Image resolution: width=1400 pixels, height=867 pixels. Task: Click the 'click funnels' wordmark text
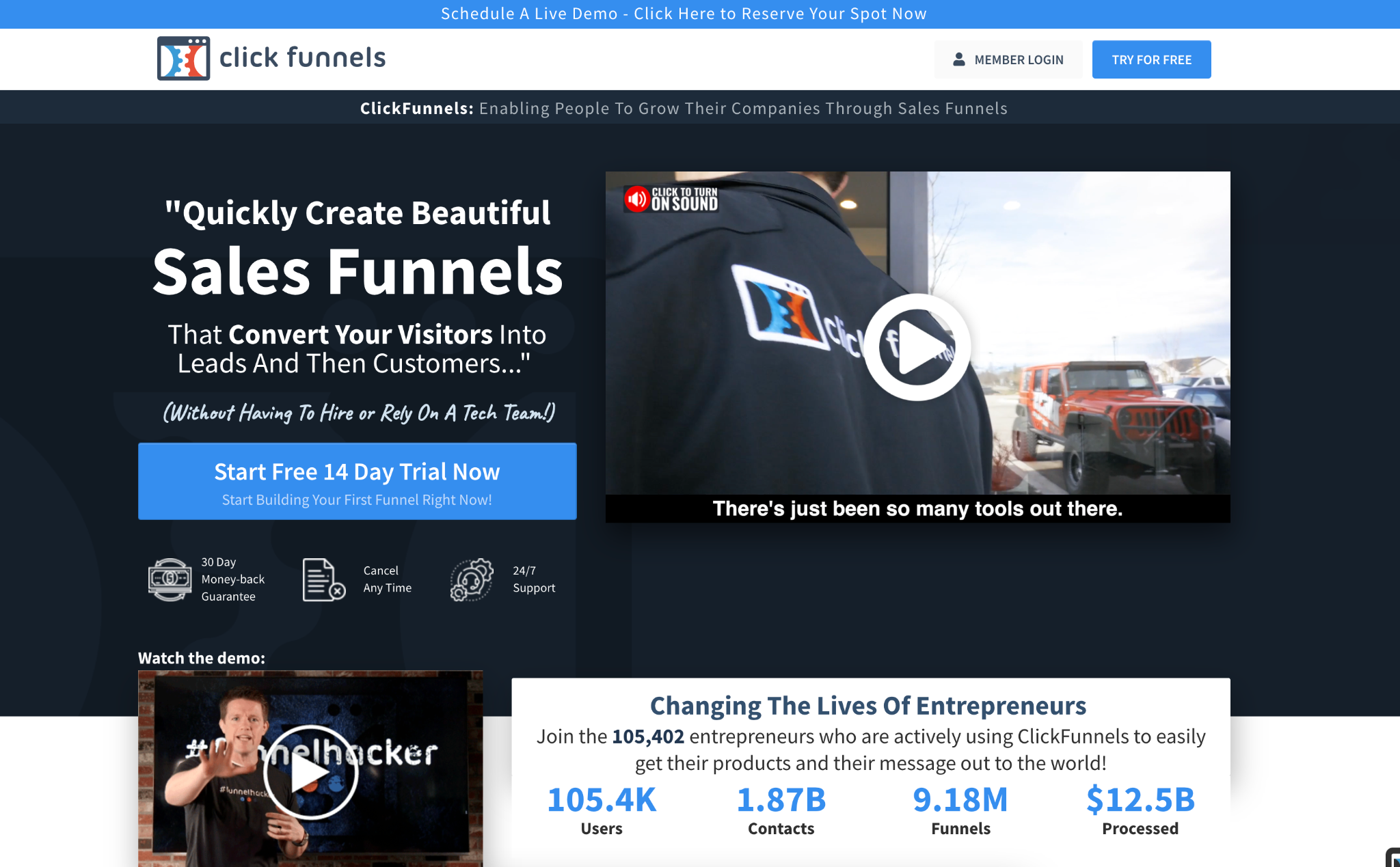point(302,58)
